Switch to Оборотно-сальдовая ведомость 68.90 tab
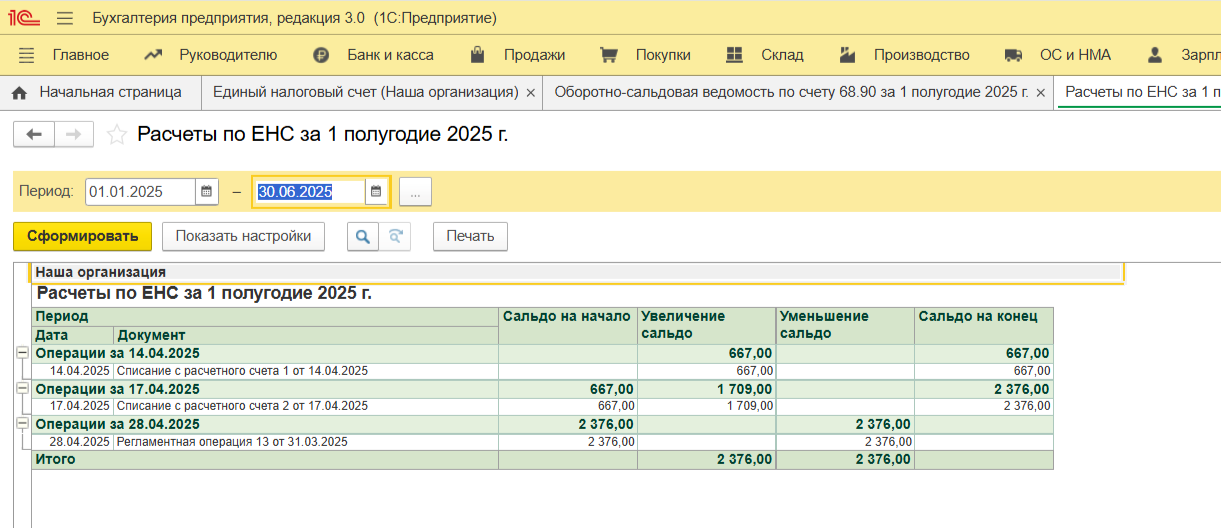 tap(791, 92)
